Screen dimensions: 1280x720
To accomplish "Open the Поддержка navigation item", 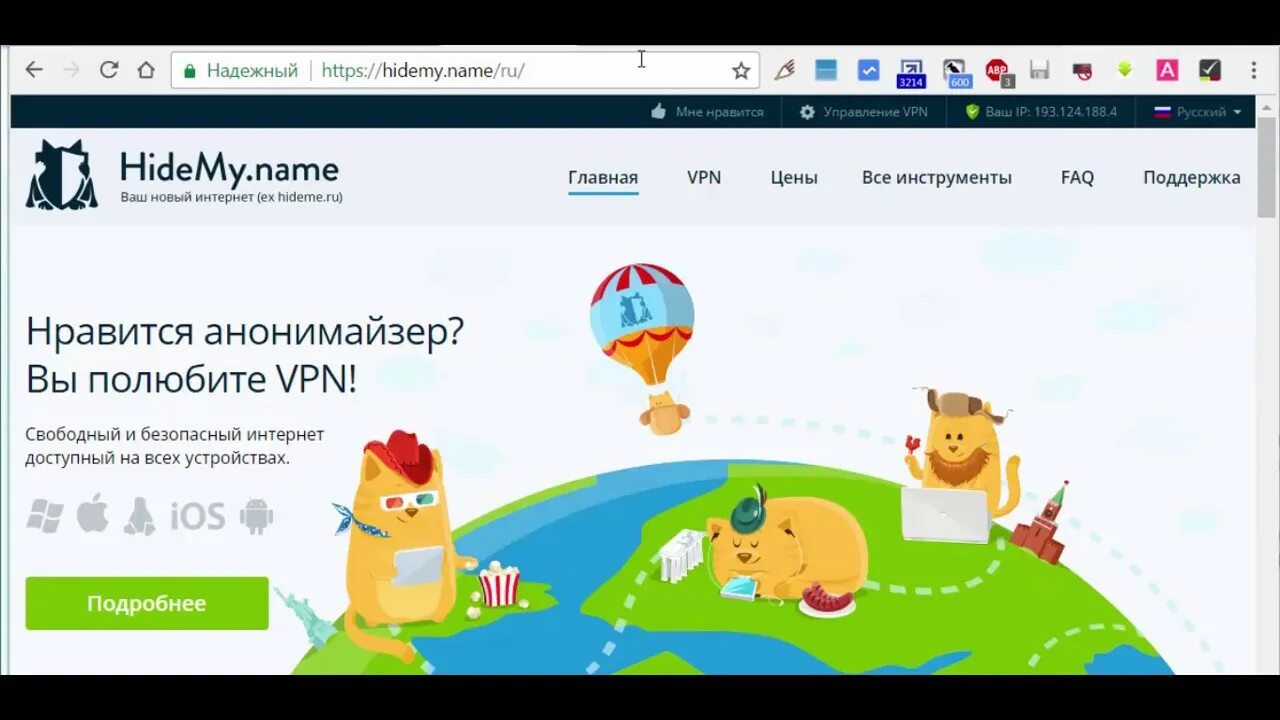I will (x=1192, y=178).
